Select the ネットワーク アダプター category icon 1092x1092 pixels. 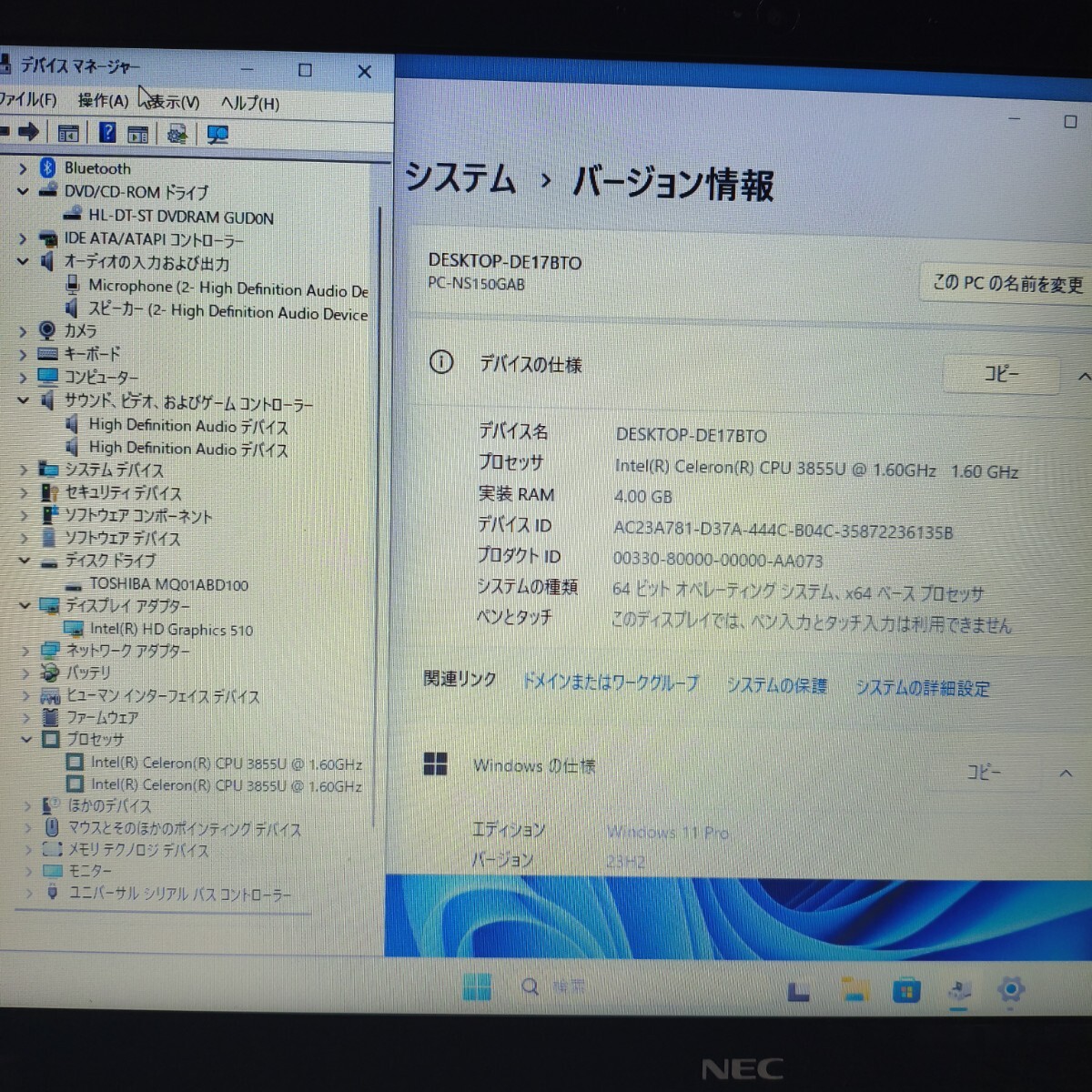pyautogui.click(x=50, y=651)
